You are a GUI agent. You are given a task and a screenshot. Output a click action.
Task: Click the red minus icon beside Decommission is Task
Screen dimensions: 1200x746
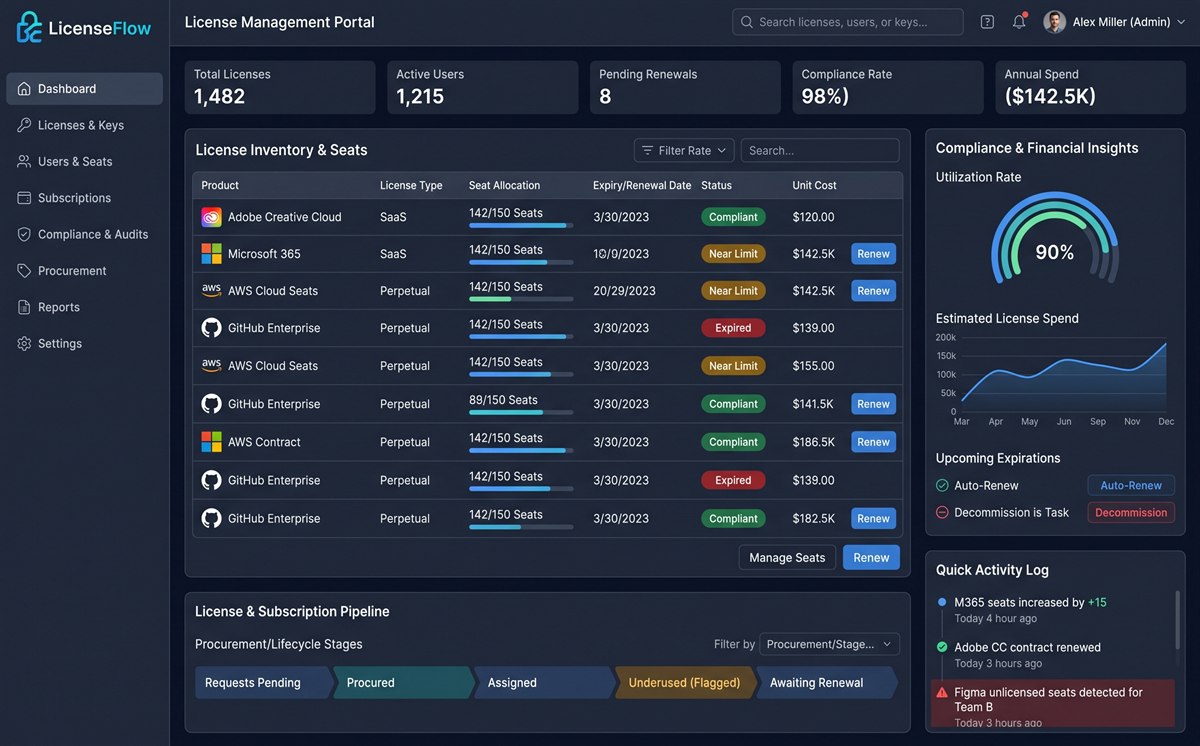click(942, 512)
